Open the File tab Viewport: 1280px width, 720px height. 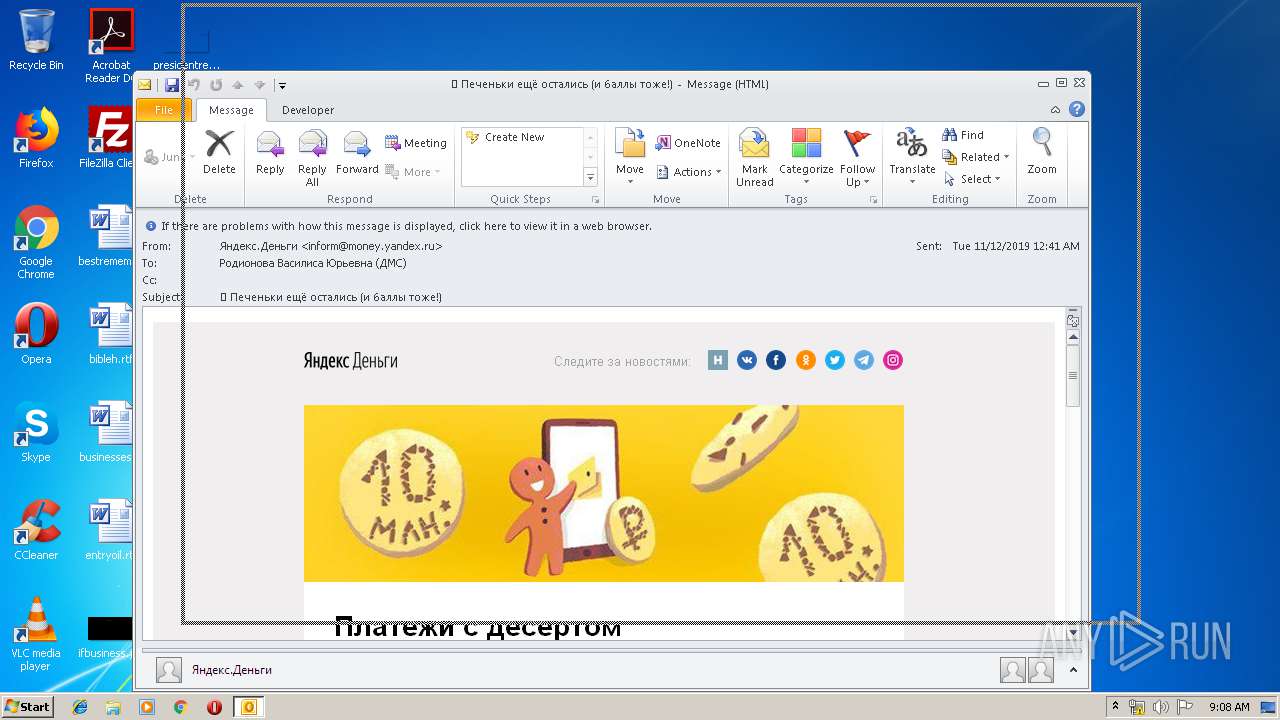click(x=163, y=110)
